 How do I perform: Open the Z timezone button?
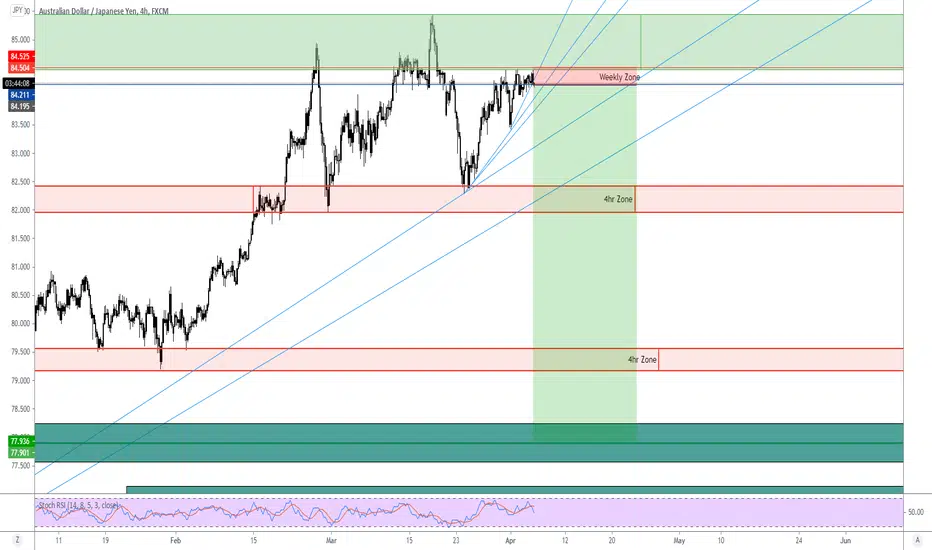tap(17, 540)
